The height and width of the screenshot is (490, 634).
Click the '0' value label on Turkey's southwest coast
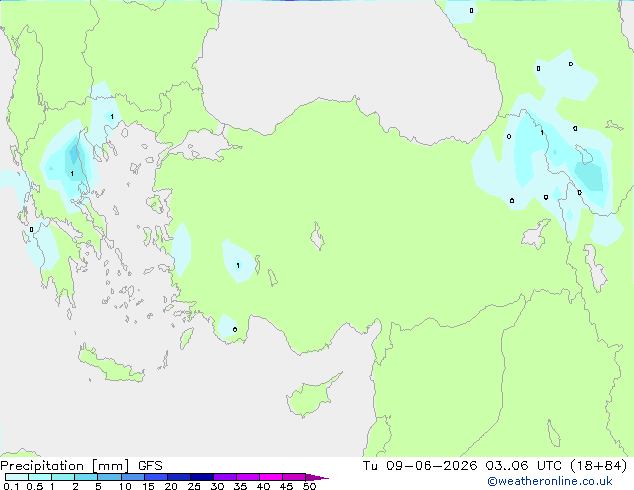click(235, 329)
